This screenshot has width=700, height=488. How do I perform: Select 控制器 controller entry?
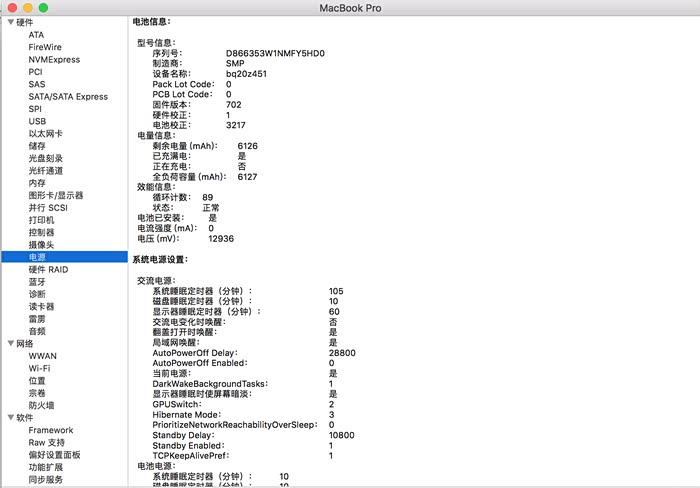click(x=42, y=232)
